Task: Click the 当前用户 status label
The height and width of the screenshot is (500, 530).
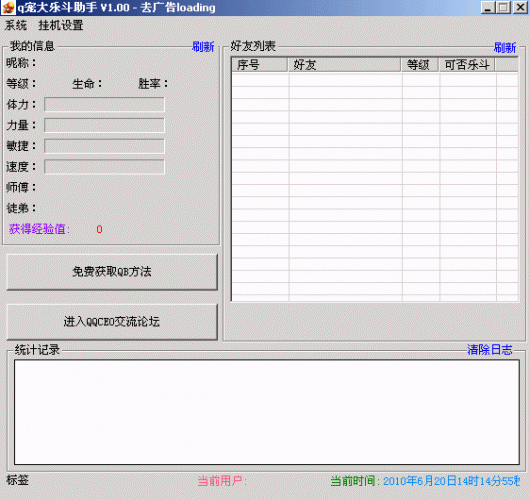Action: (x=222, y=481)
